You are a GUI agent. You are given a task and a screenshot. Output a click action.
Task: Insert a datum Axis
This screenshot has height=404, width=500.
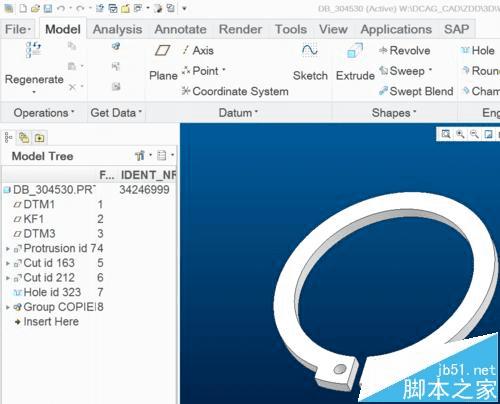198,51
